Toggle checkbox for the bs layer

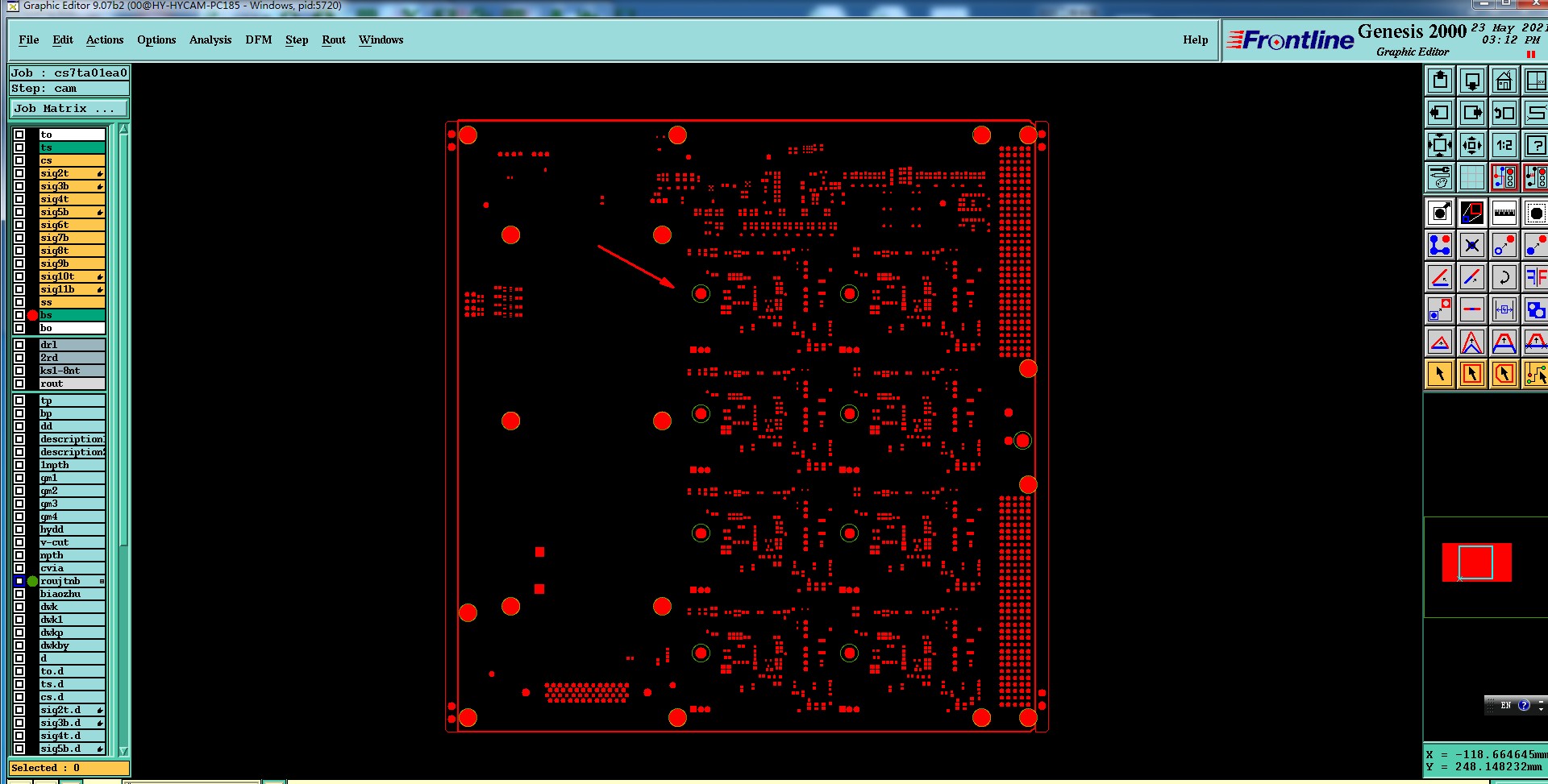tap(19, 315)
